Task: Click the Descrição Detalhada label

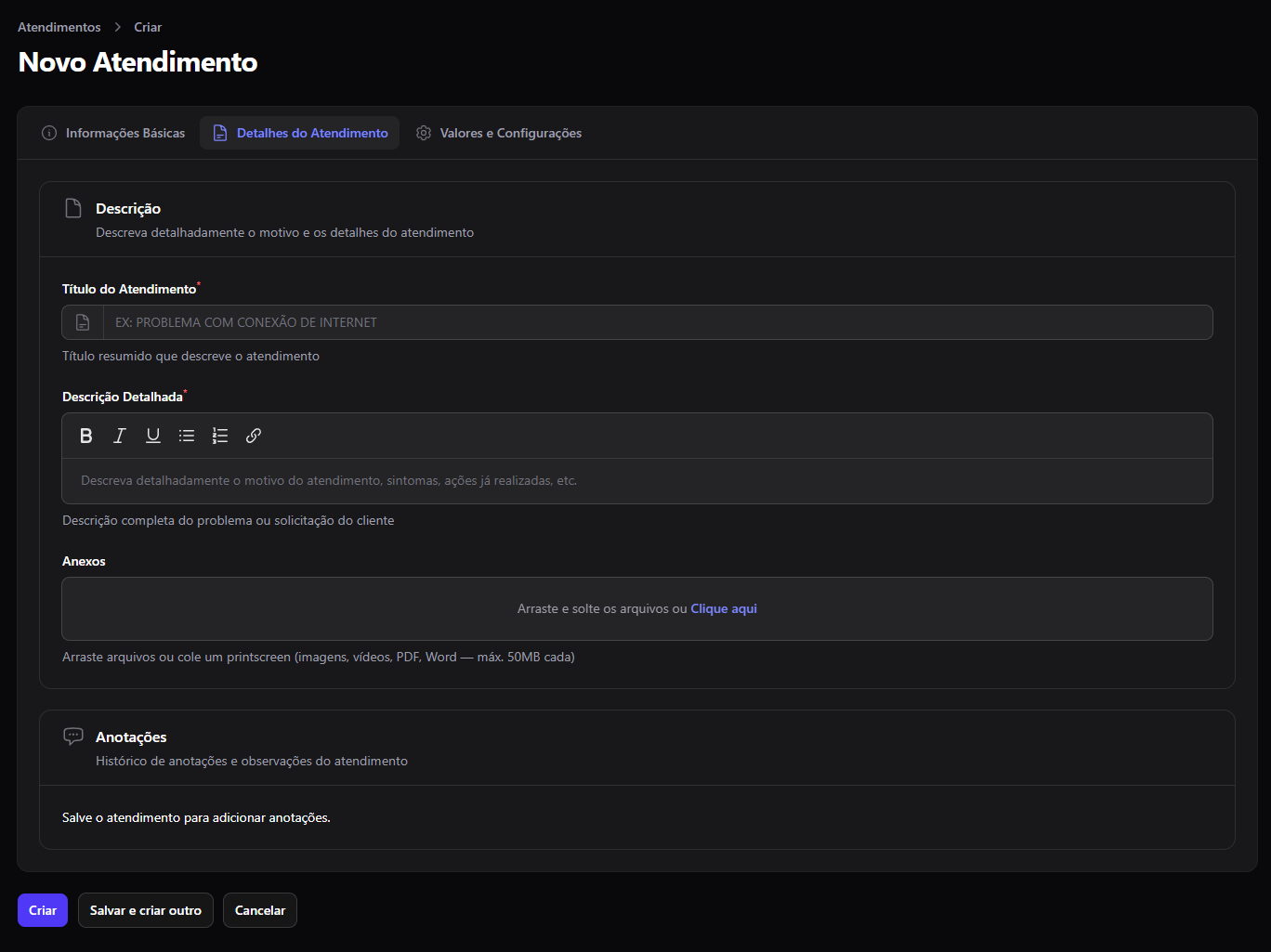Action: [123, 397]
